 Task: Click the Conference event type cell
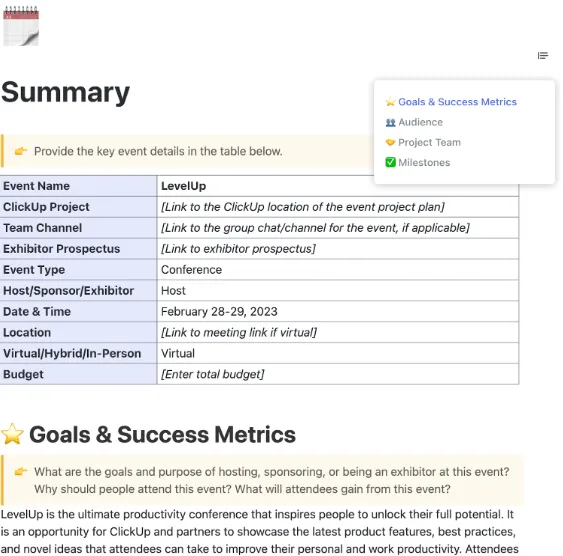[x=338, y=270]
